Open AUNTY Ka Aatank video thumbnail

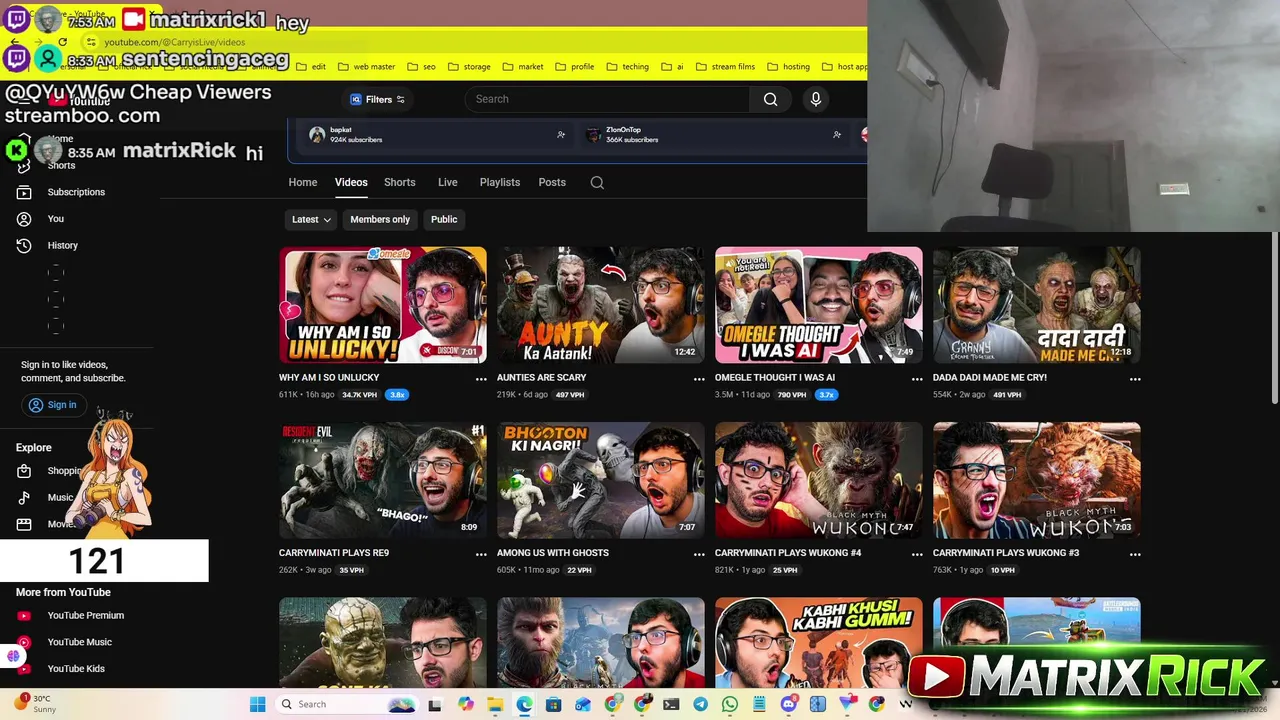pos(601,305)
